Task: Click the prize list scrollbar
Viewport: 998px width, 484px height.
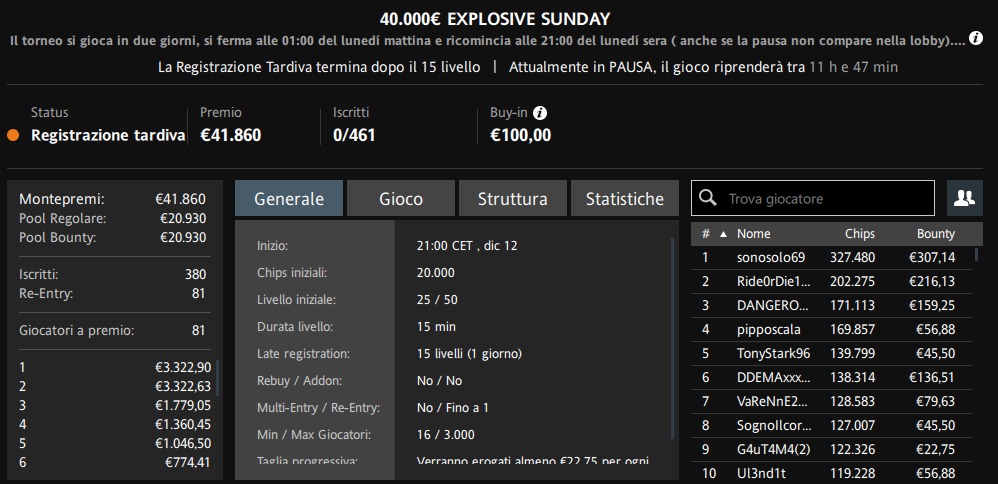Action: pyautogui.click(x=218, y=377)
